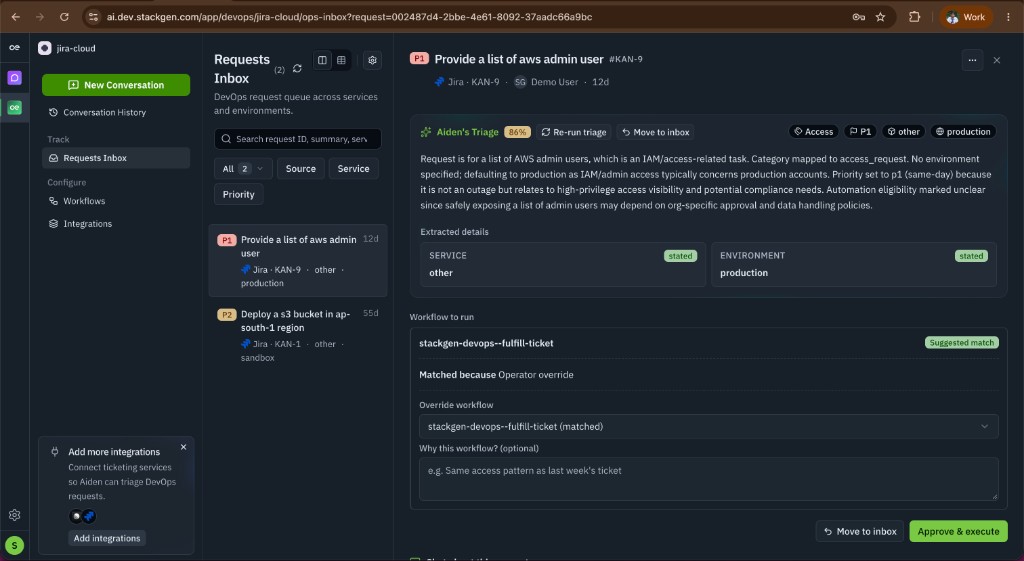Click the Aiden's Triage sparkle icon
The height and width of the screenshot is (561, 1024).
click(x=426, y=132)
